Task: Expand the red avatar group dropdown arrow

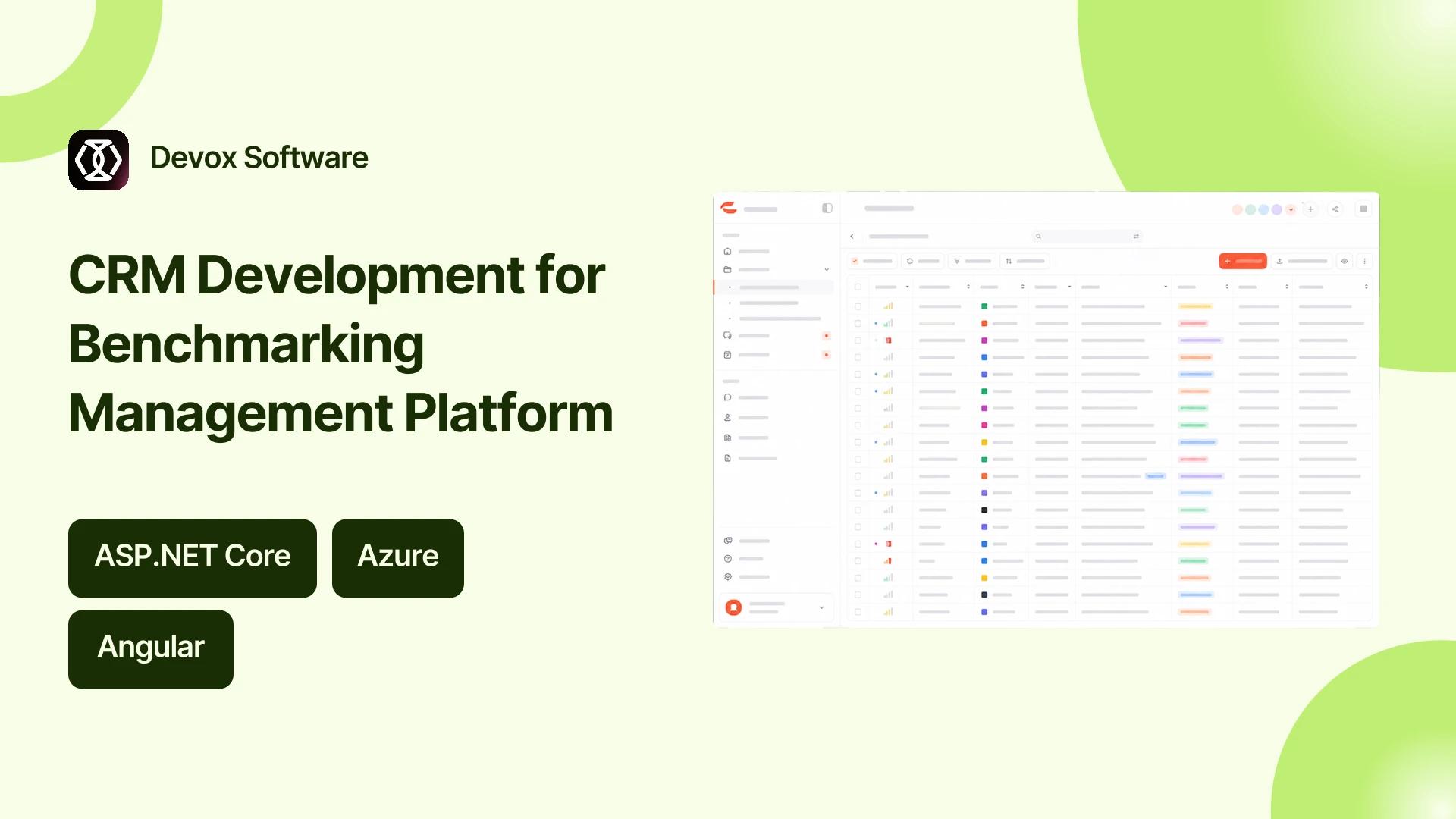Action: click(x=1291, y=210)
